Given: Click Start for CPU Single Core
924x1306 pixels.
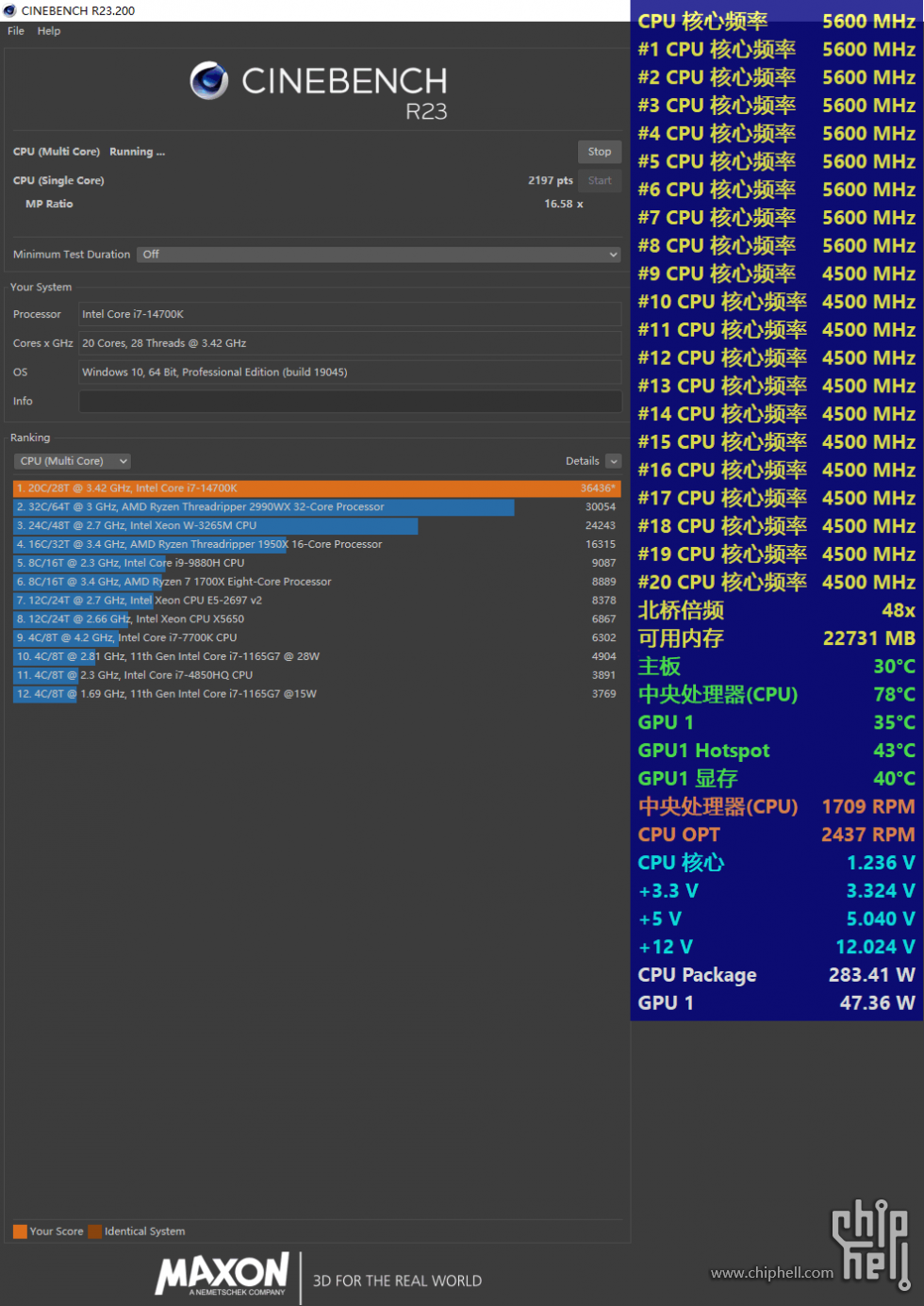Looking at the screenshot, I should [x=600, y=180].
